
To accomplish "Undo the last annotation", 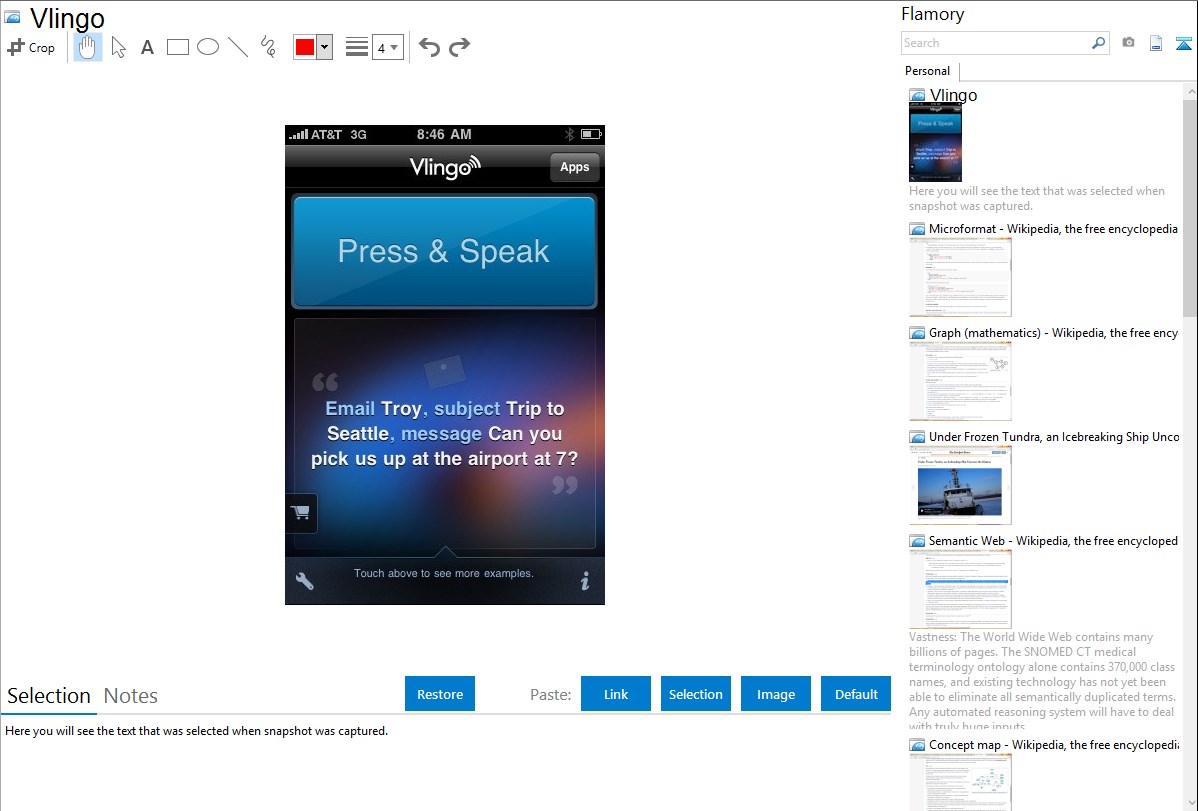I will click(429, 47).
